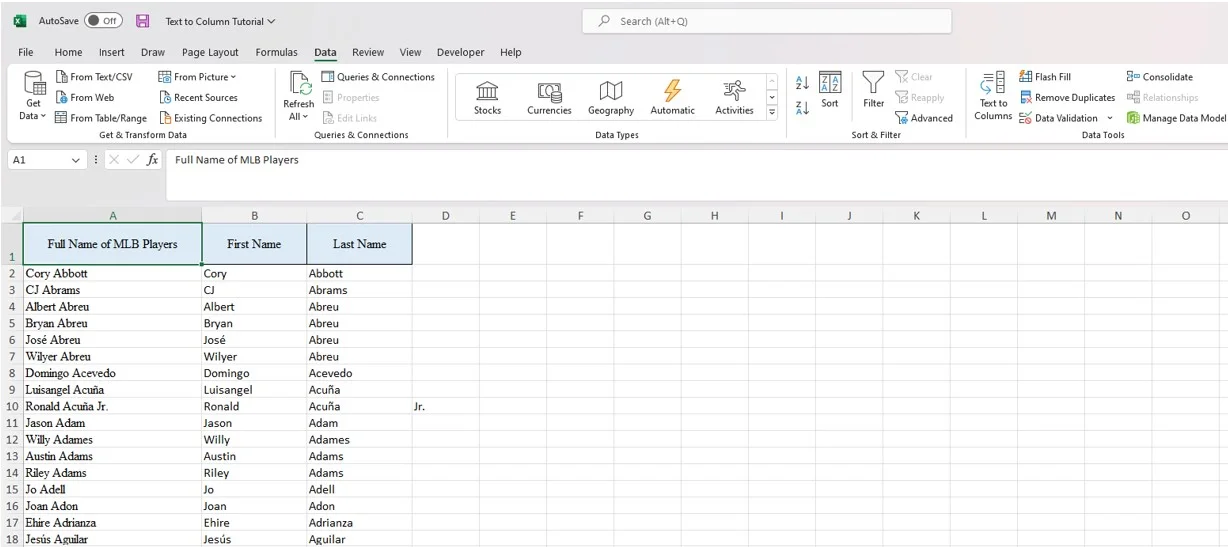Select the Geography data type
This screenshot has width=1228, height=547.
[x=611, y=98]
